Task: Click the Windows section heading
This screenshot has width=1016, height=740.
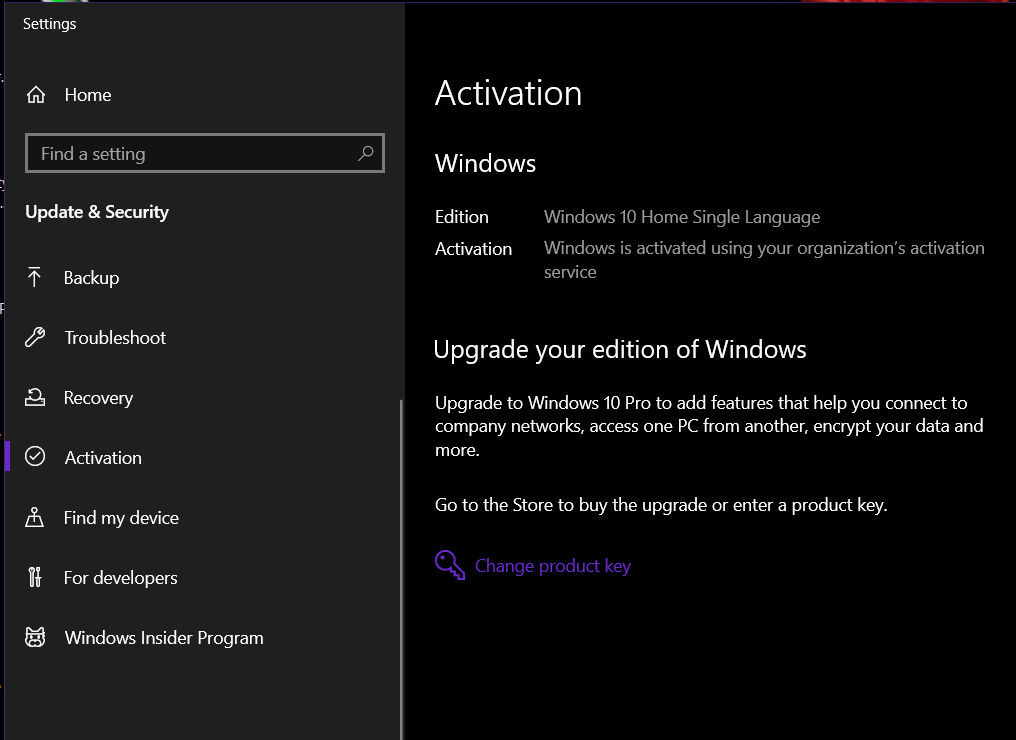Action: (x=485, y=163)
